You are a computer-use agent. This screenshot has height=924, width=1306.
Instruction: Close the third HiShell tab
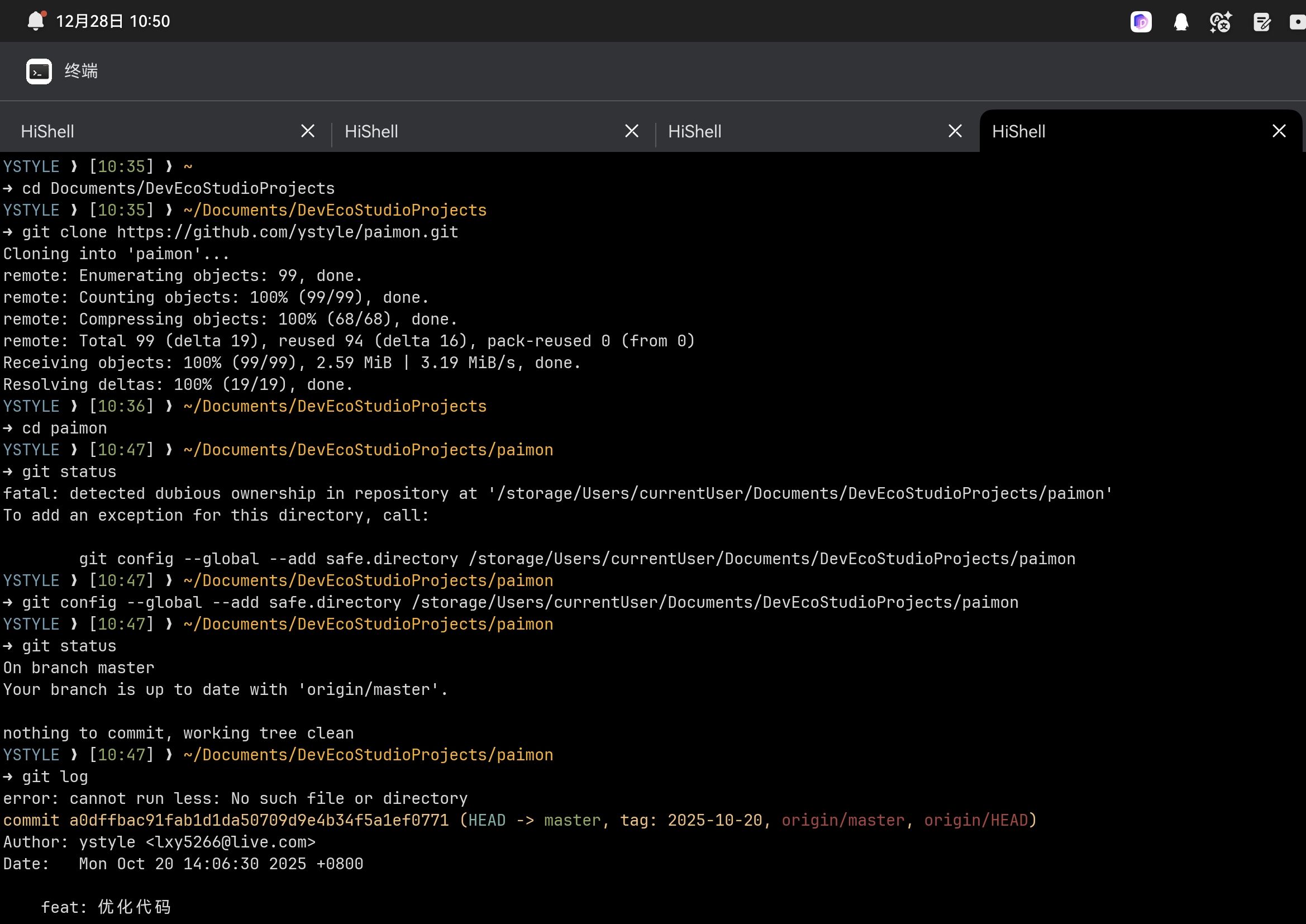pyautogui.click(x=955, y=131)
